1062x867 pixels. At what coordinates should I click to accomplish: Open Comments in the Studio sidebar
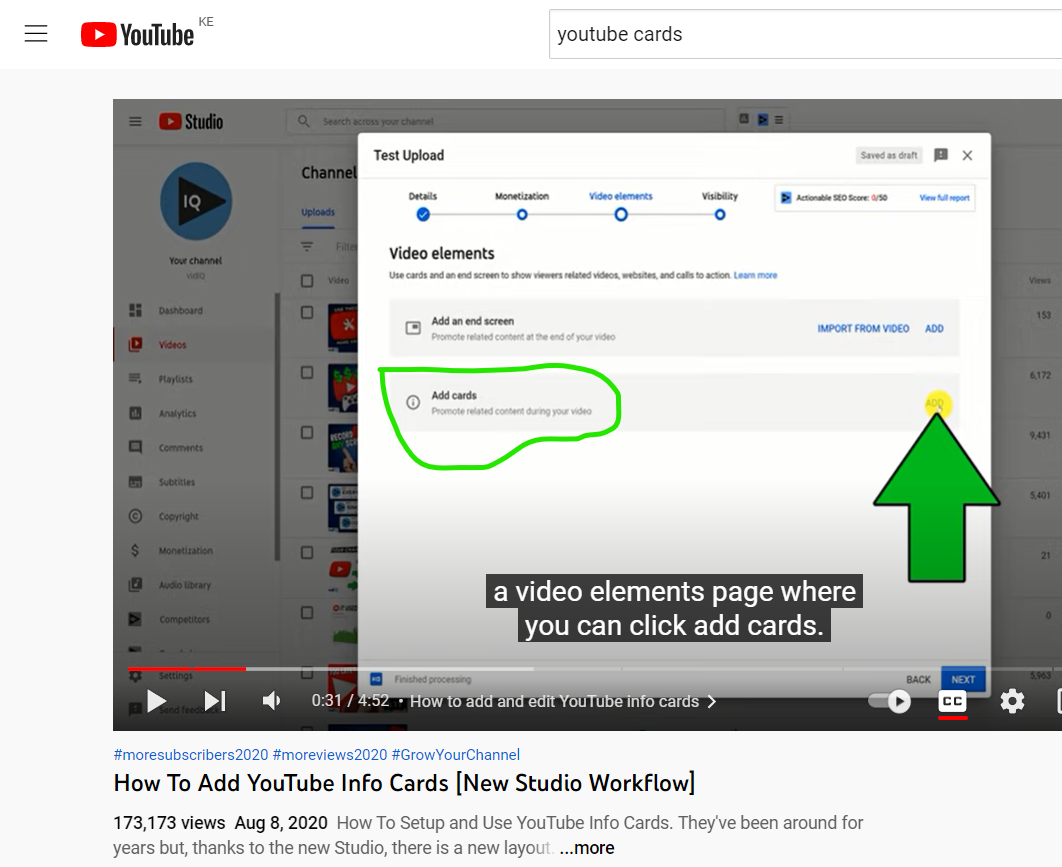[x=181, y=448]
